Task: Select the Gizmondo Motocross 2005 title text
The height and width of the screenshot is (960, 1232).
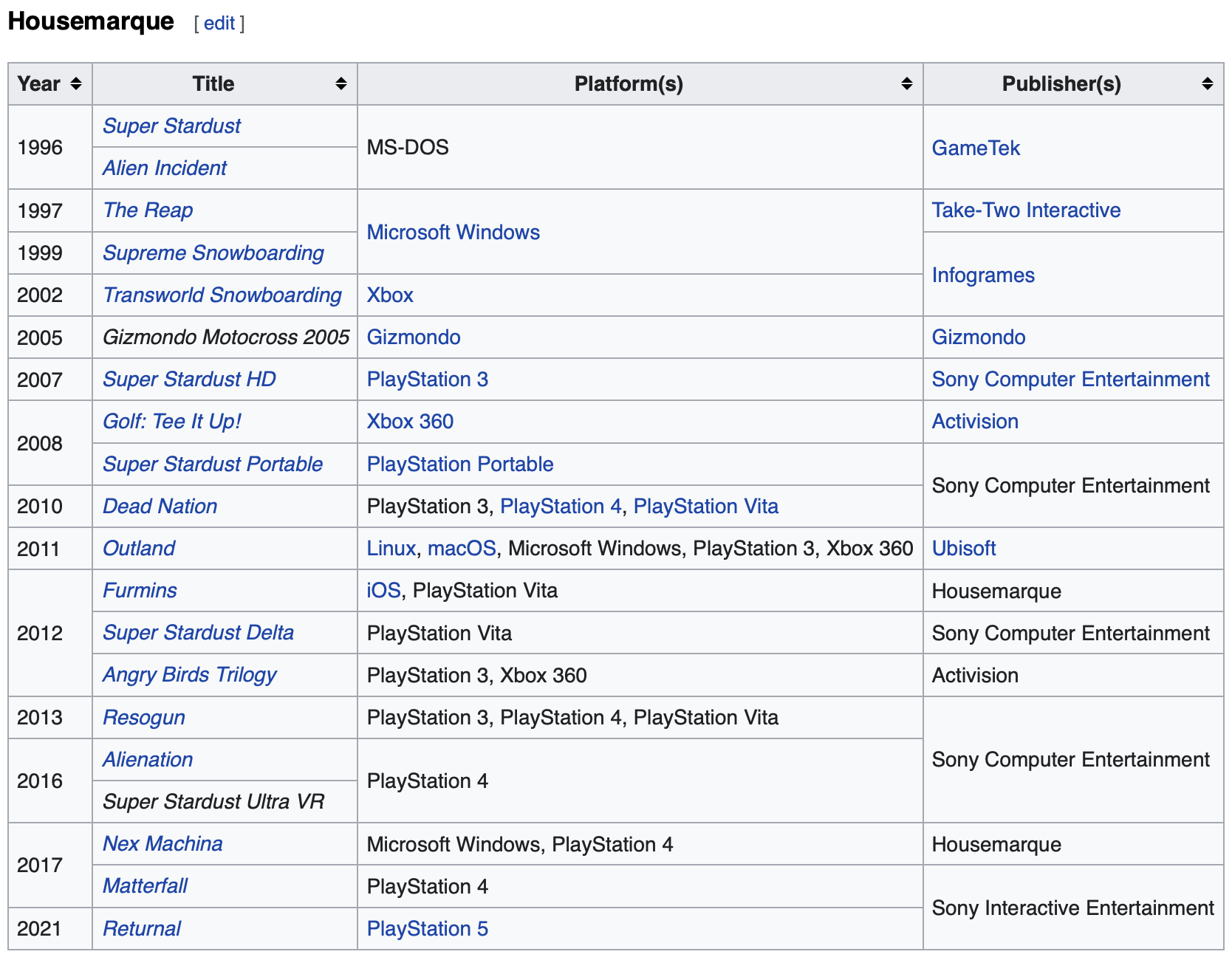Action: (x=225, y=337)
